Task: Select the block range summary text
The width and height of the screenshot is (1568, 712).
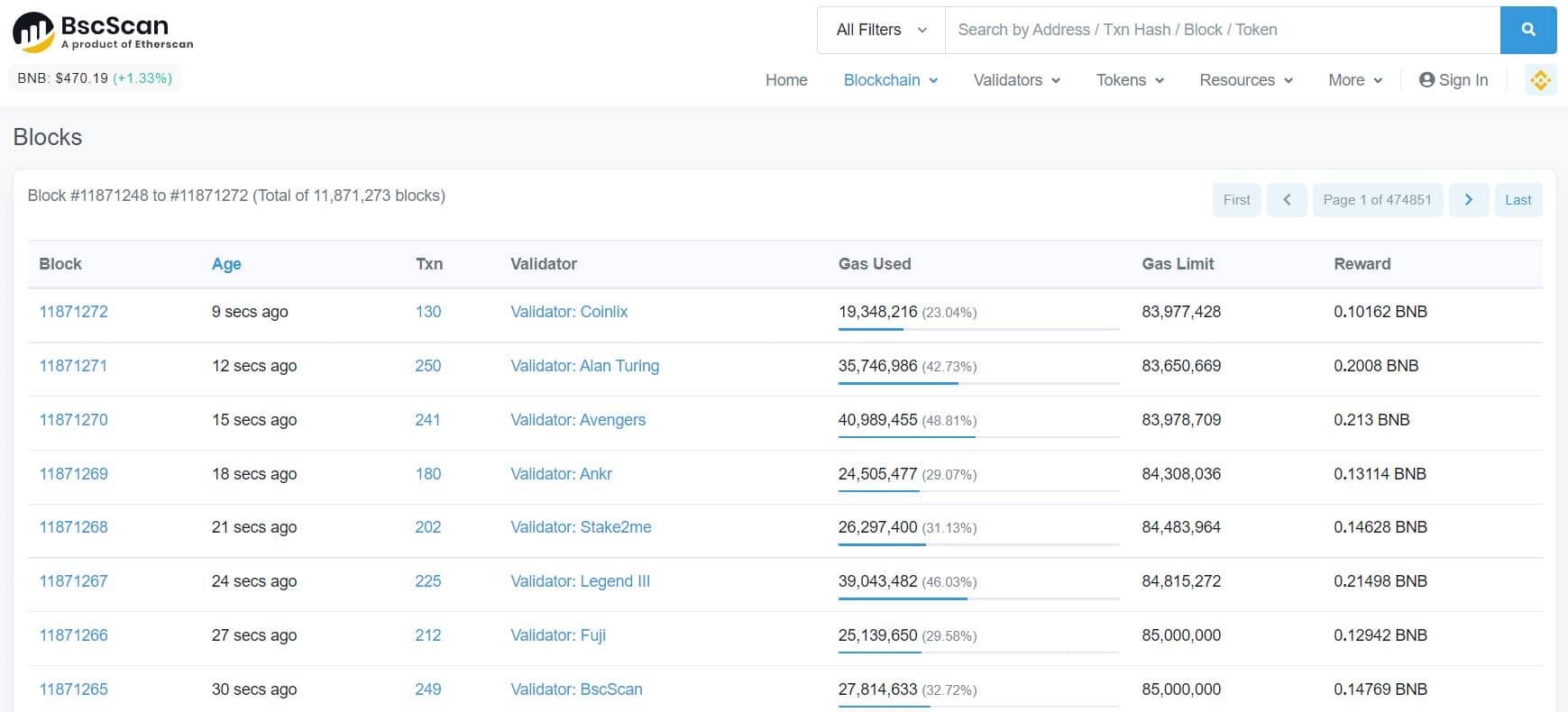Action: click(236, 196)
